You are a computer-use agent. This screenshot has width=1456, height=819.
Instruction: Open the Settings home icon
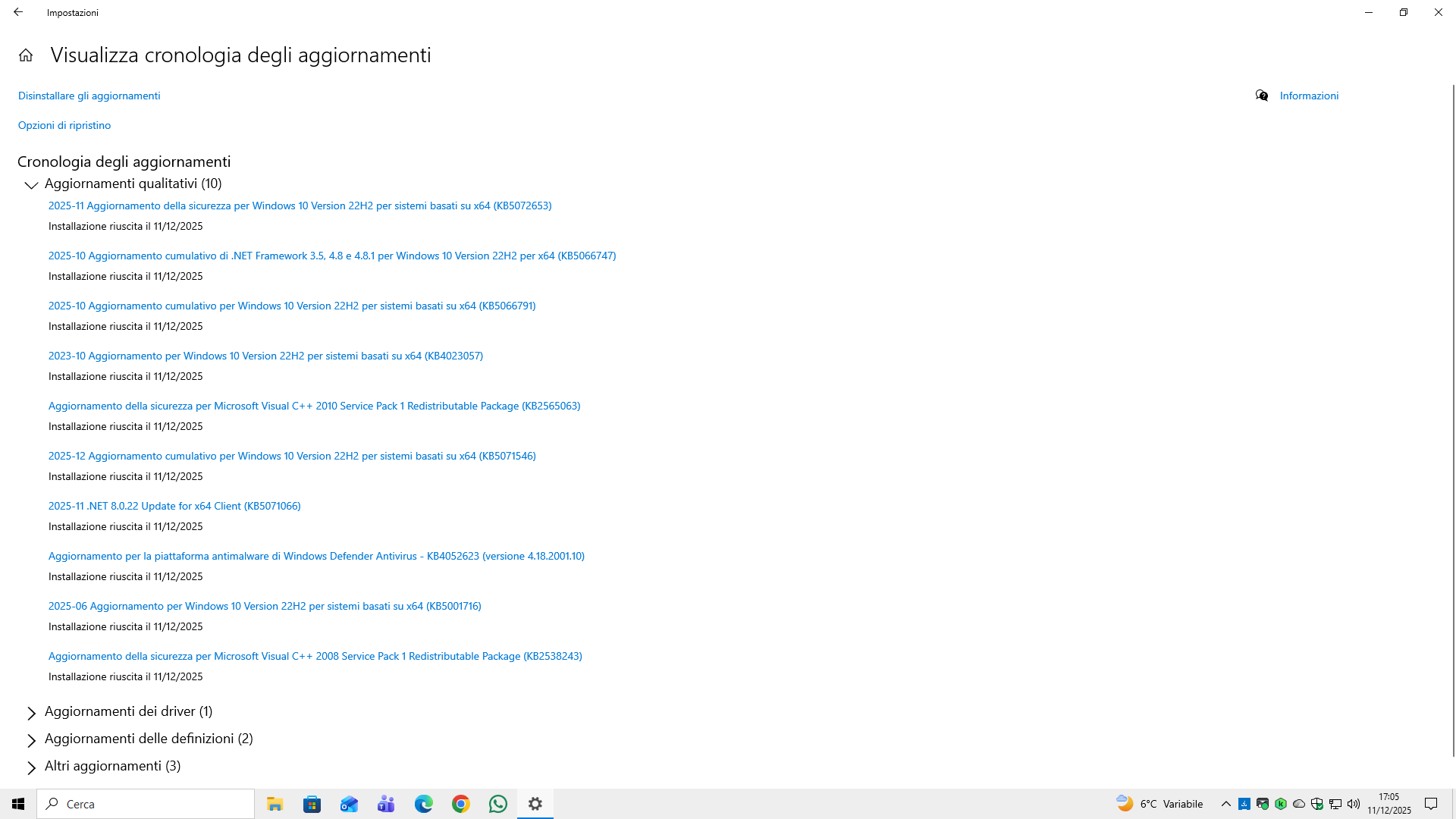pyautogui.click(x=26, y=55)
